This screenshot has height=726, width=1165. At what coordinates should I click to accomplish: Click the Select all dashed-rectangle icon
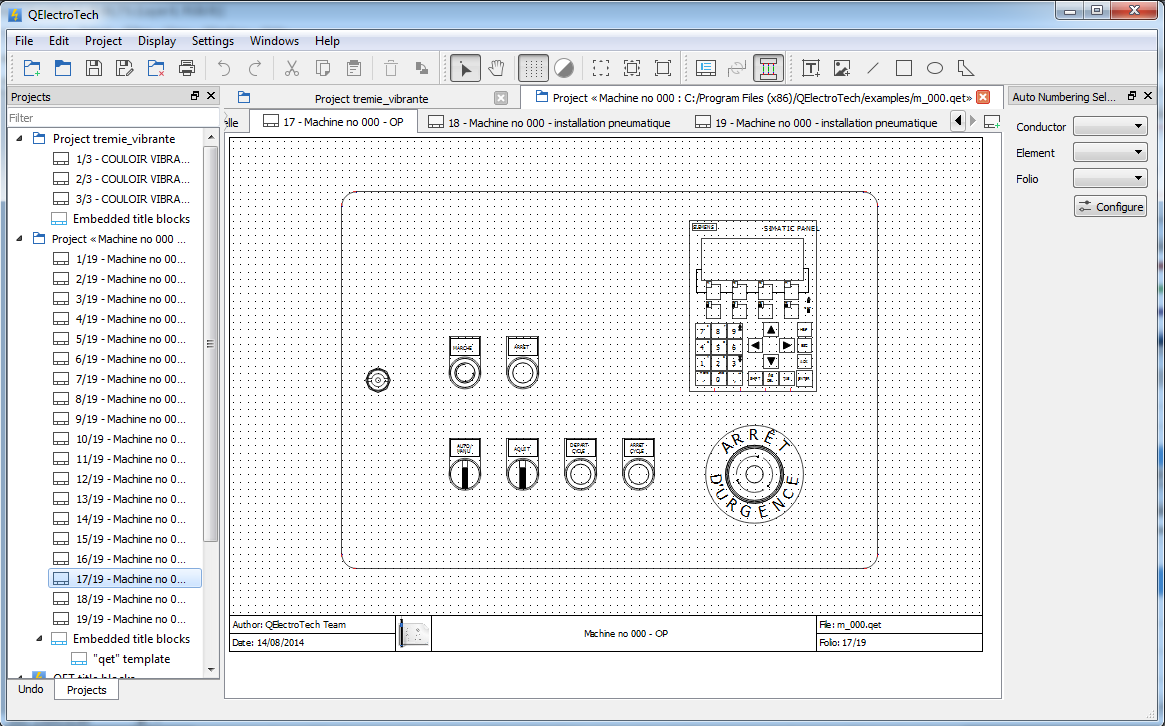coord(601,68)
